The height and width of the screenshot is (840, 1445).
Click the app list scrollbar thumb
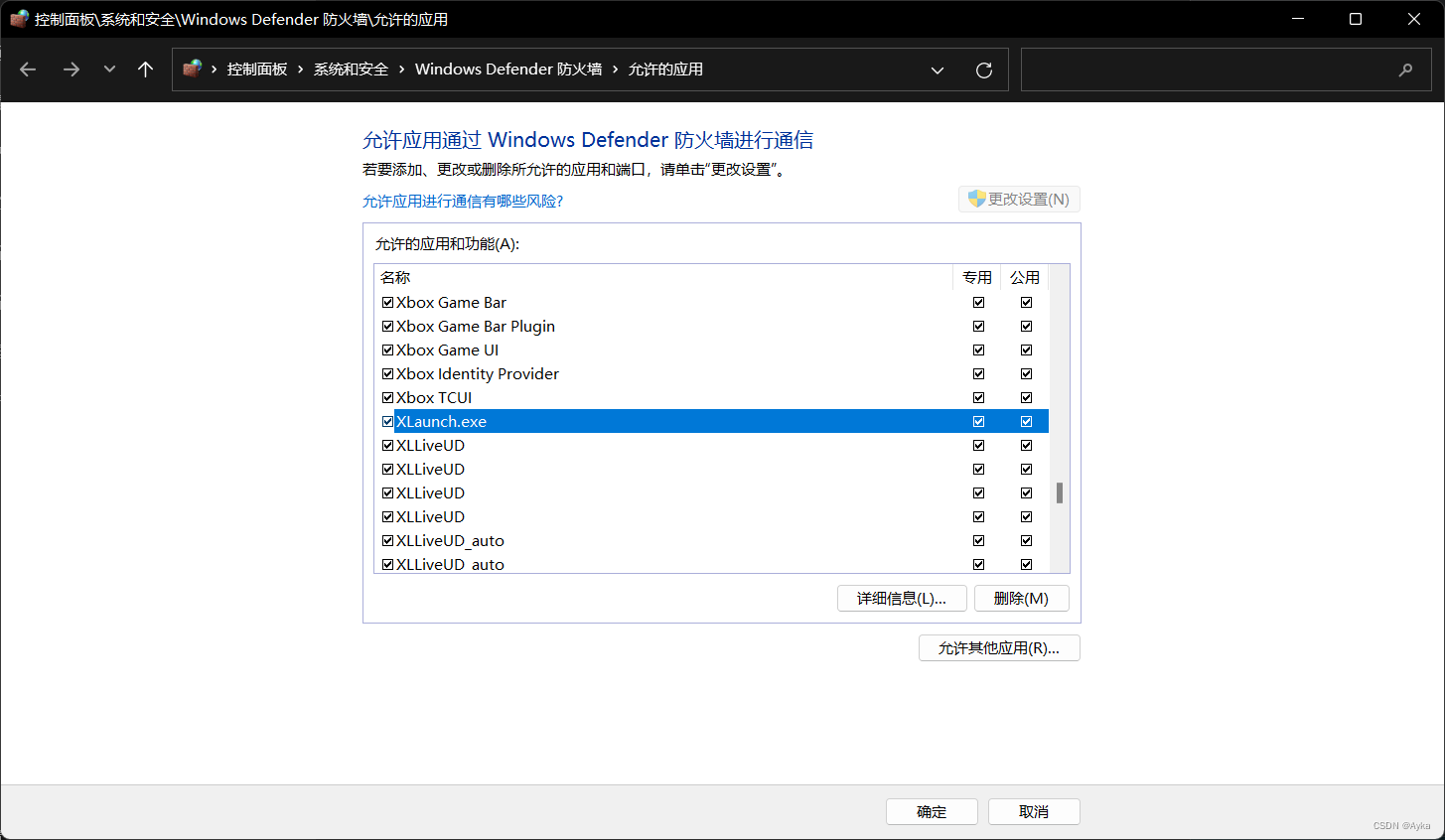[1060, 492]
